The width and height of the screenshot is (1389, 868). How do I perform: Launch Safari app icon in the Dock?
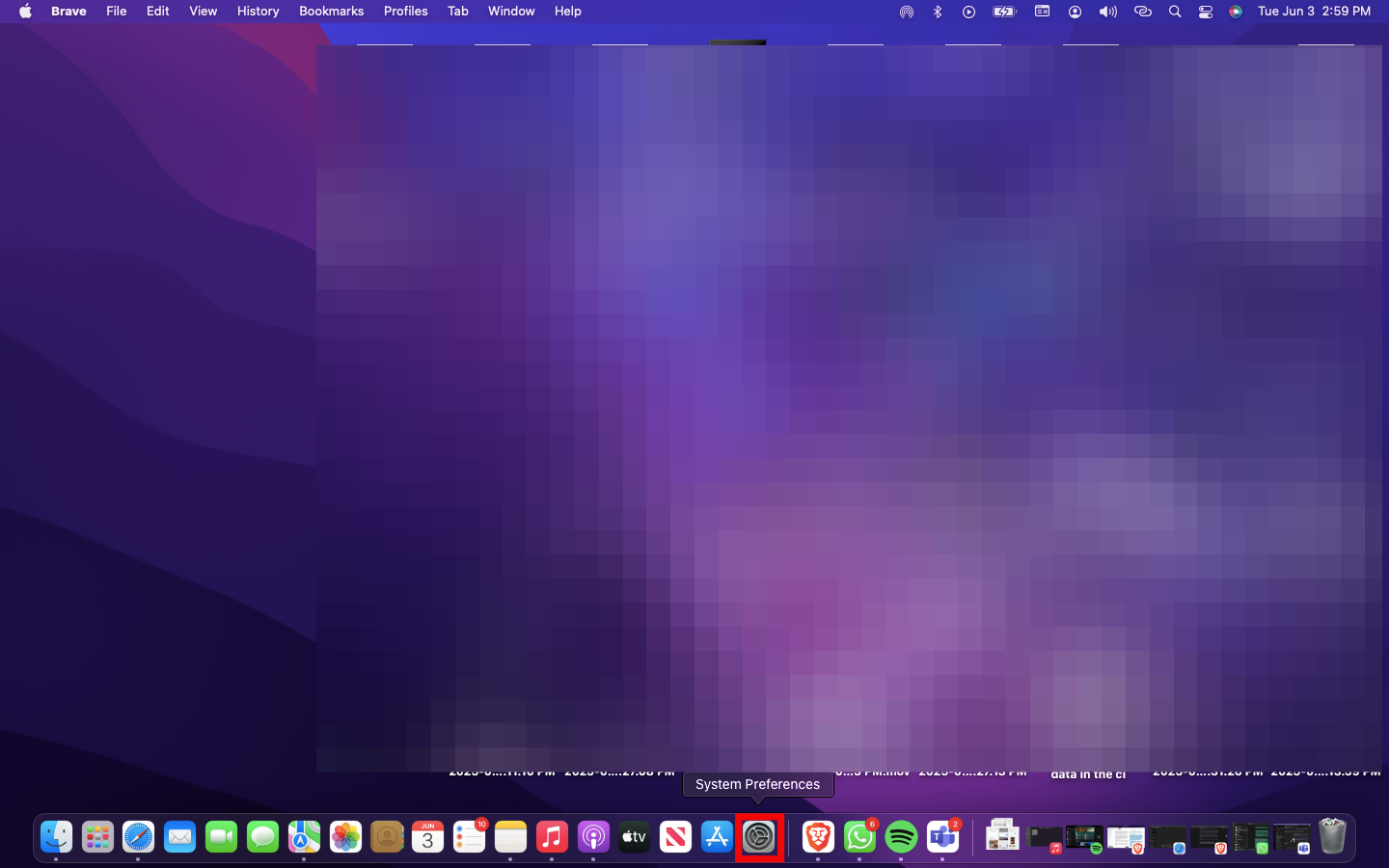coord(139,836)
